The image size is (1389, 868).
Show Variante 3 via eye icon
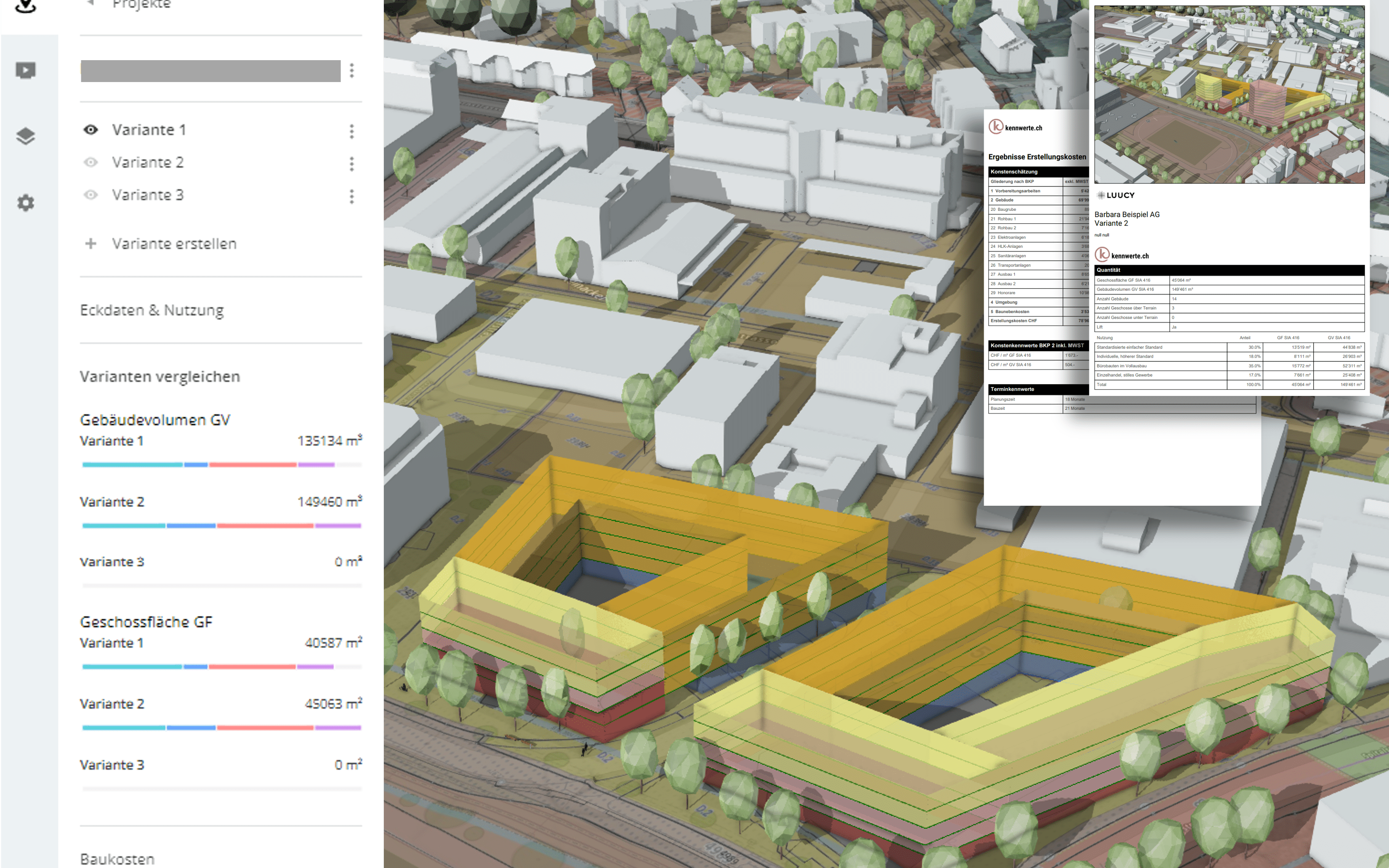pyautogui.click(x=91, y=195)
